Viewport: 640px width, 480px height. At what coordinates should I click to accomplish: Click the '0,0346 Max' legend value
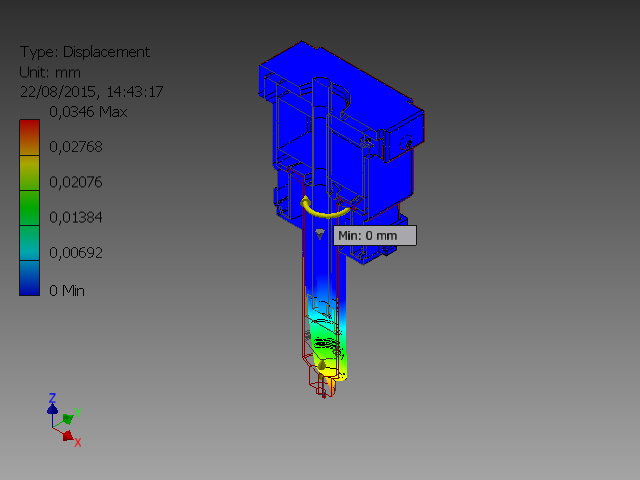(x=88, y=111)
